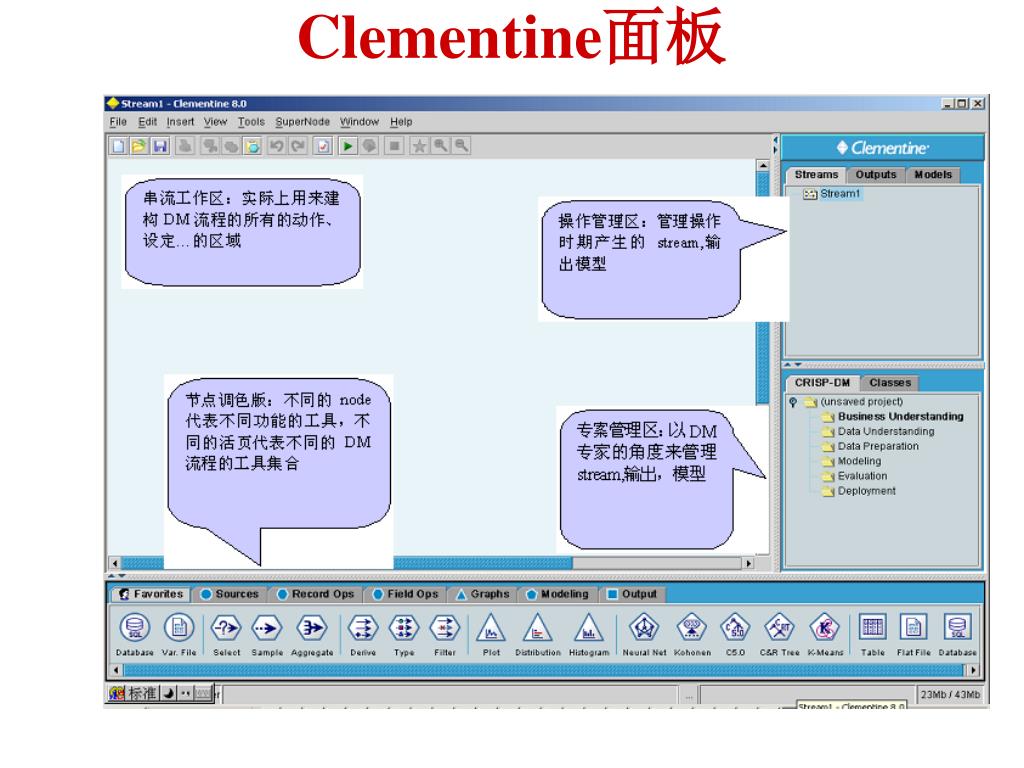Select the Data Understanding folder
1024x768 pixels.
pyautogui.click(x=878, y=432)
